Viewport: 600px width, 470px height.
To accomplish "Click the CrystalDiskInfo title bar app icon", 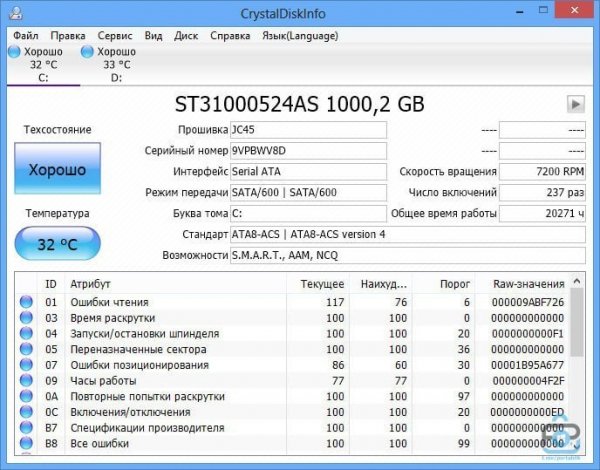I will pos(16,13).
